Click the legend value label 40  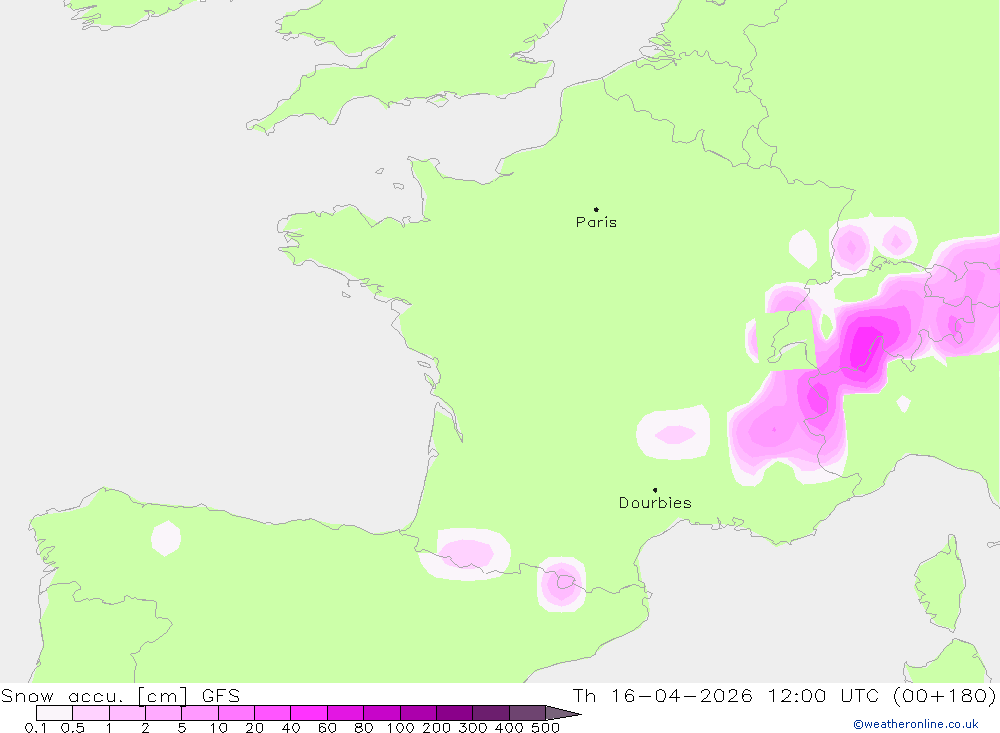(x=291, y=728)
